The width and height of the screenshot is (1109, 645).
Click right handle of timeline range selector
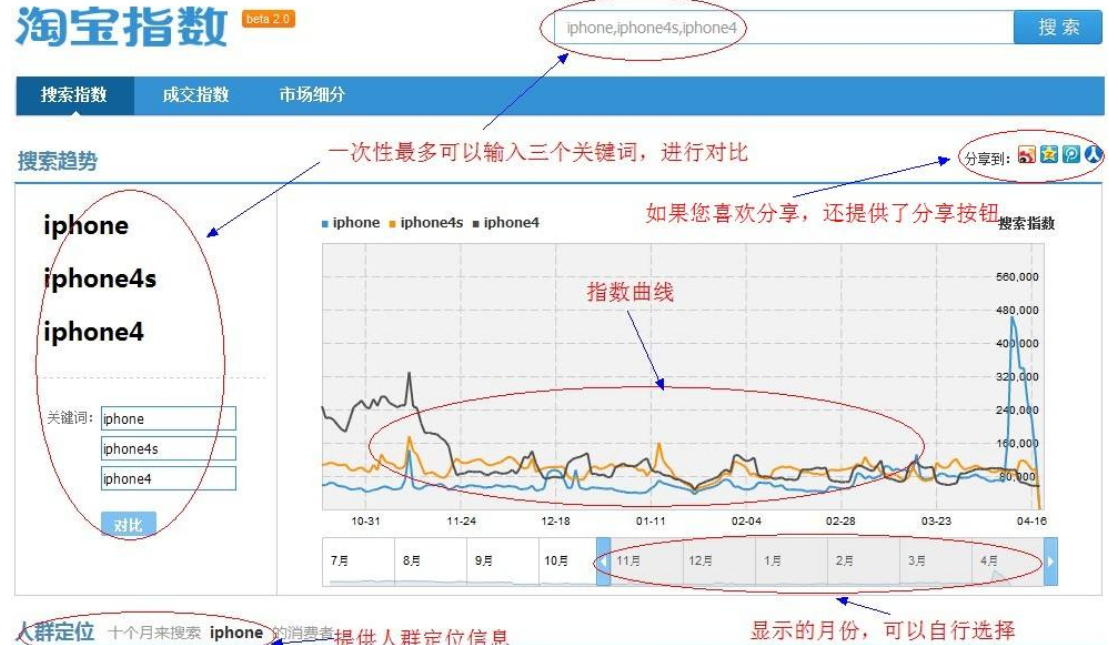[1050, 562]
